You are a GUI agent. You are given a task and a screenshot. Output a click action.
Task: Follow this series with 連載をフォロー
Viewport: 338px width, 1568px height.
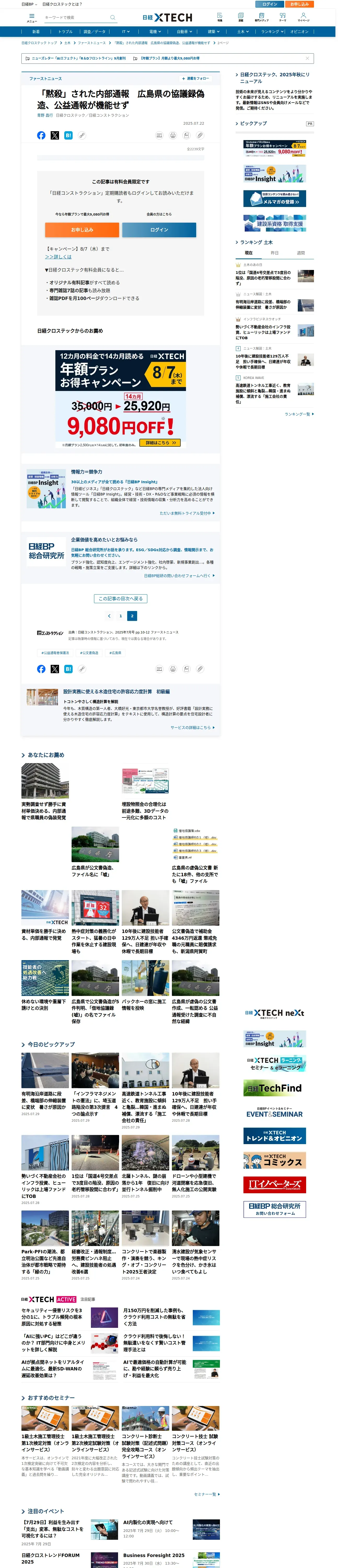pyautogui.click(x=196, y=78)
